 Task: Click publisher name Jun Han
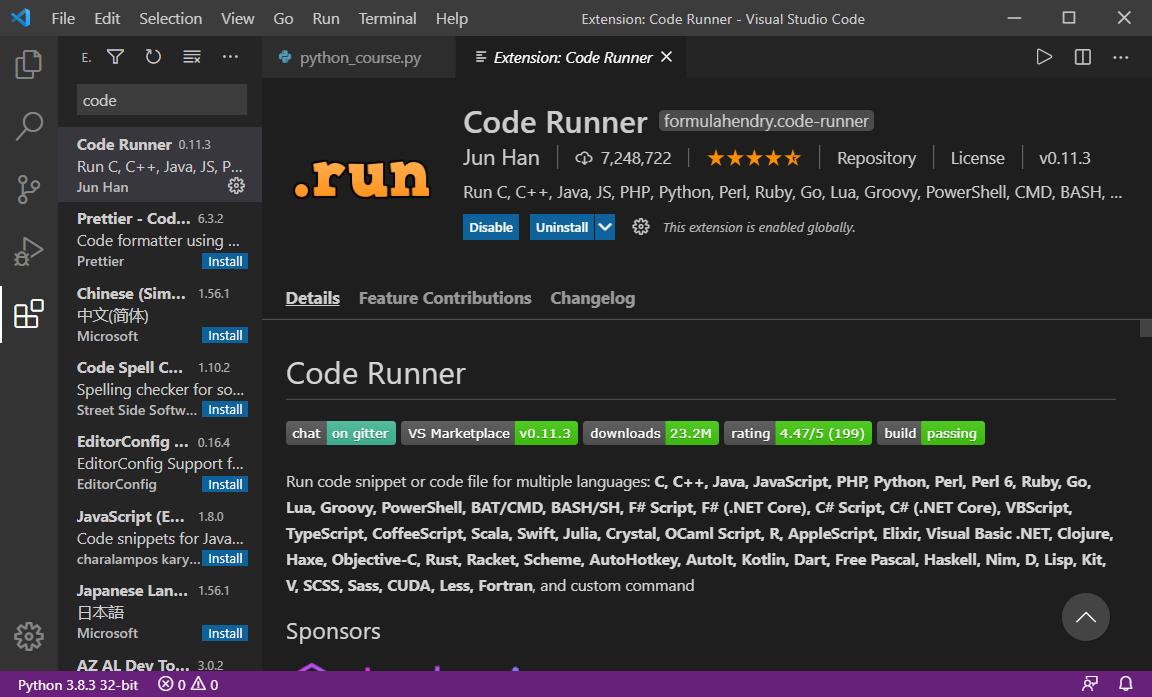pos(501,158)
